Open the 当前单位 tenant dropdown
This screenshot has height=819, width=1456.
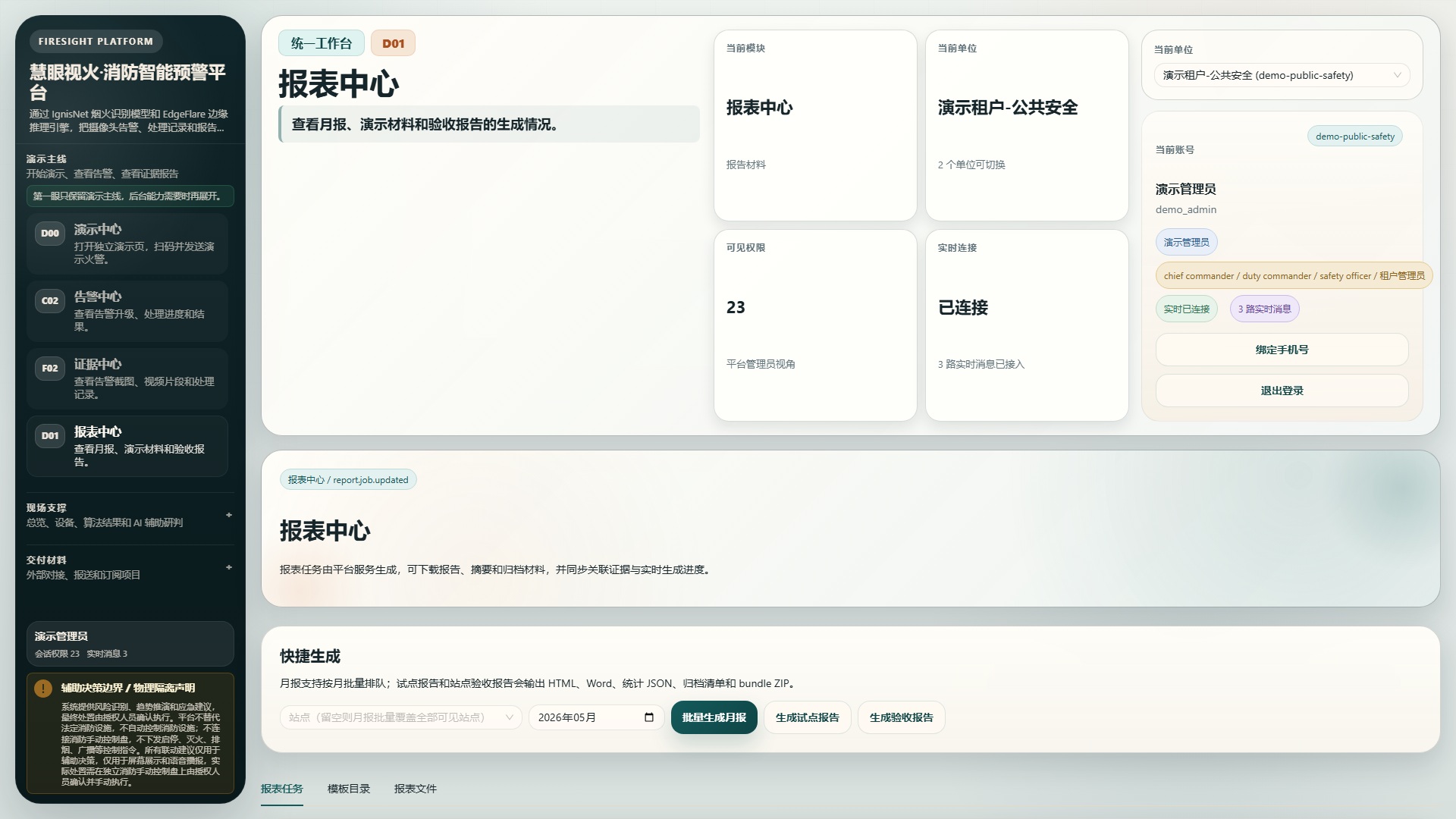point(1282,75)
